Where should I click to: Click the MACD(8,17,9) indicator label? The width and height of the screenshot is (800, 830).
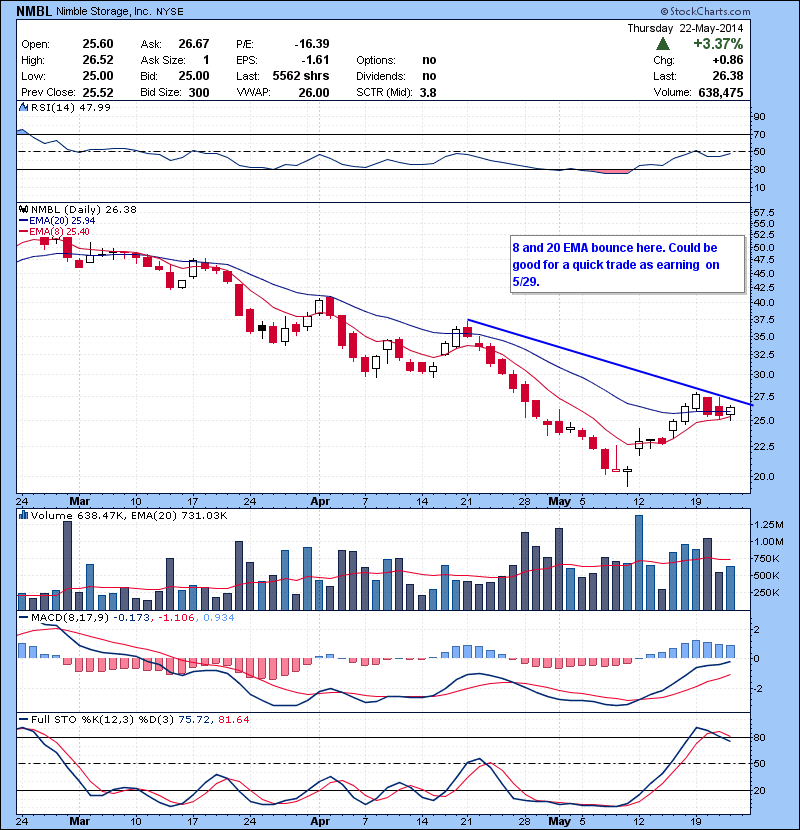click(69, 617)
